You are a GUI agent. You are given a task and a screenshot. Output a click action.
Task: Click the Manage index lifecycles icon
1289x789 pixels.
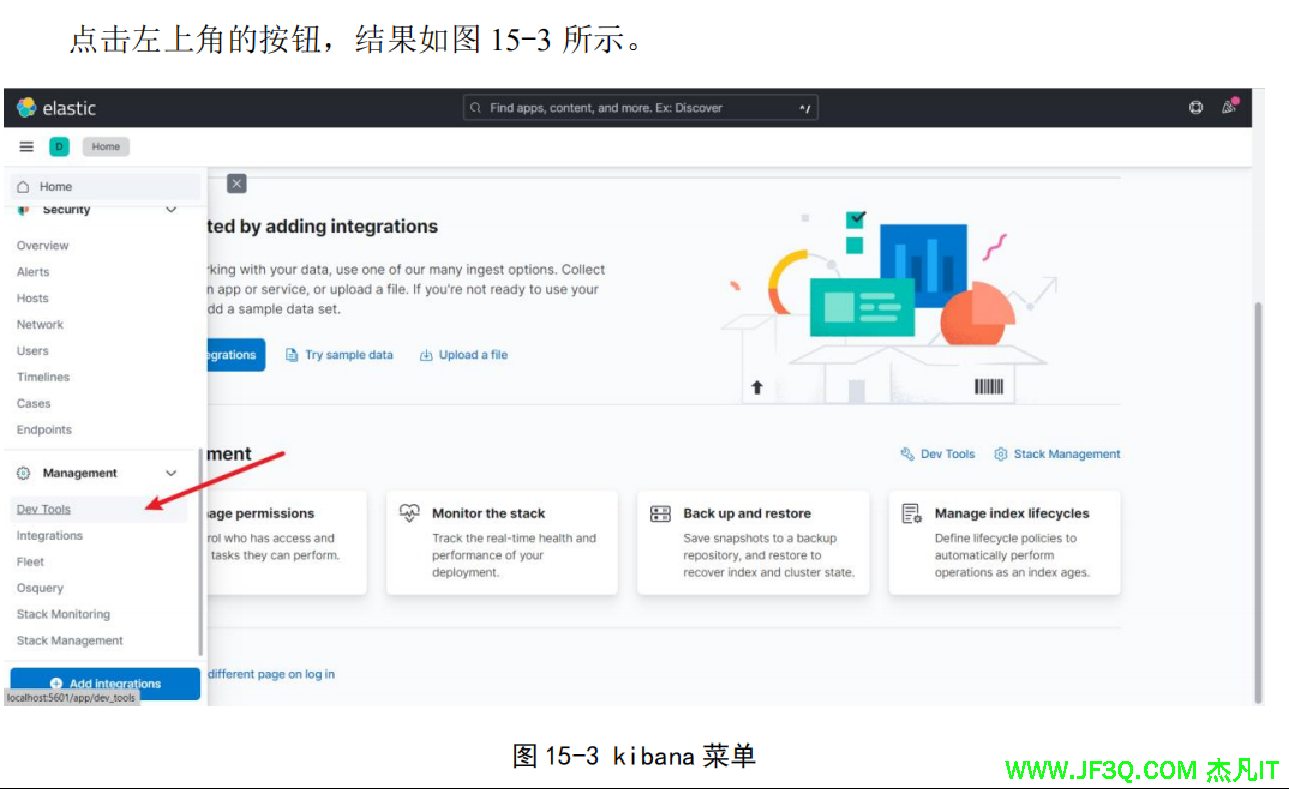(x=911, y=514)
